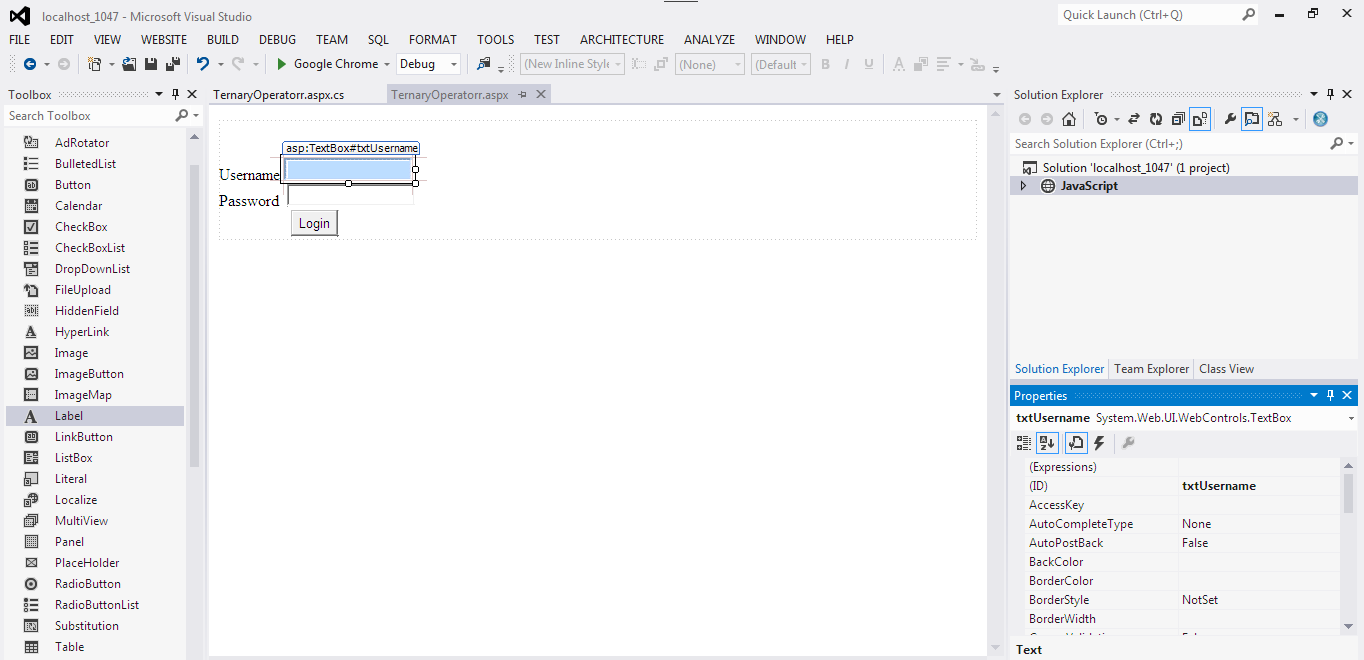This screenshot has width=1364, height=660.
Task: Open Solution Explorer window options dropdown
Action: 1314,94
